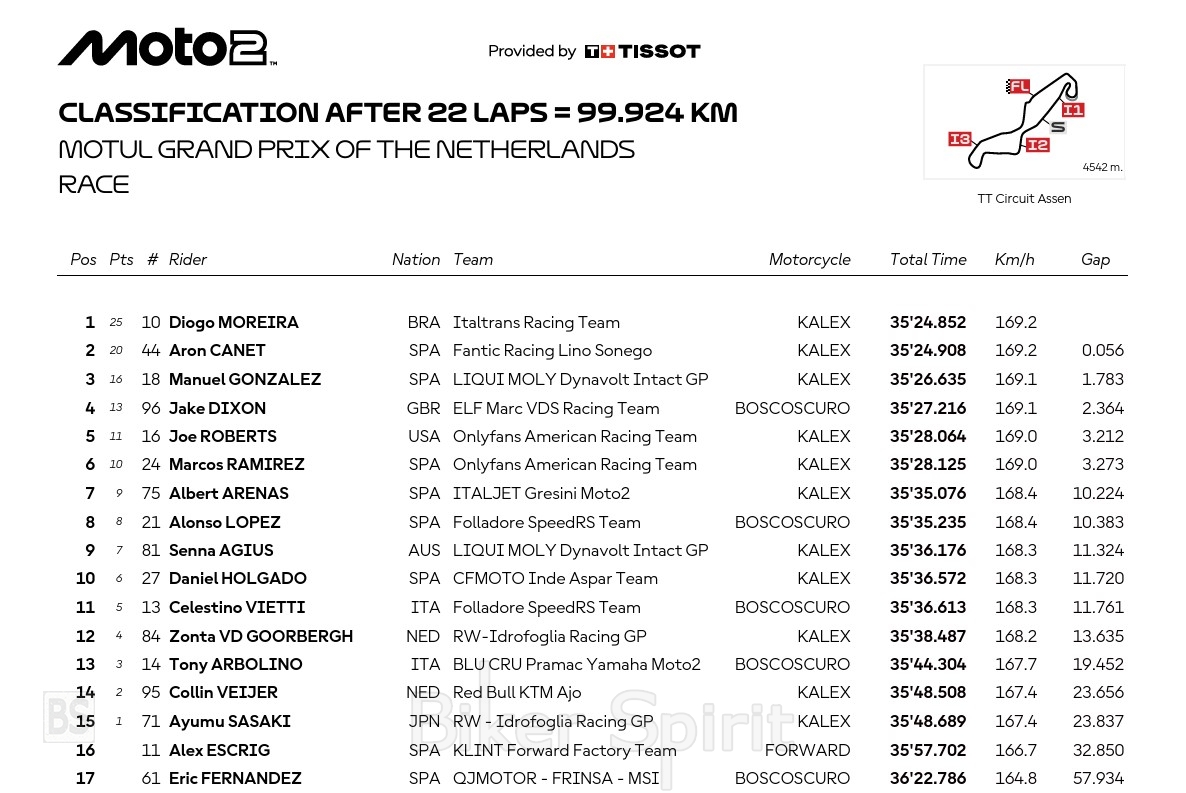Click the Total Time column header
Image resolution: width=1186 pixels, height=793 pixels.
coord(928,259)
